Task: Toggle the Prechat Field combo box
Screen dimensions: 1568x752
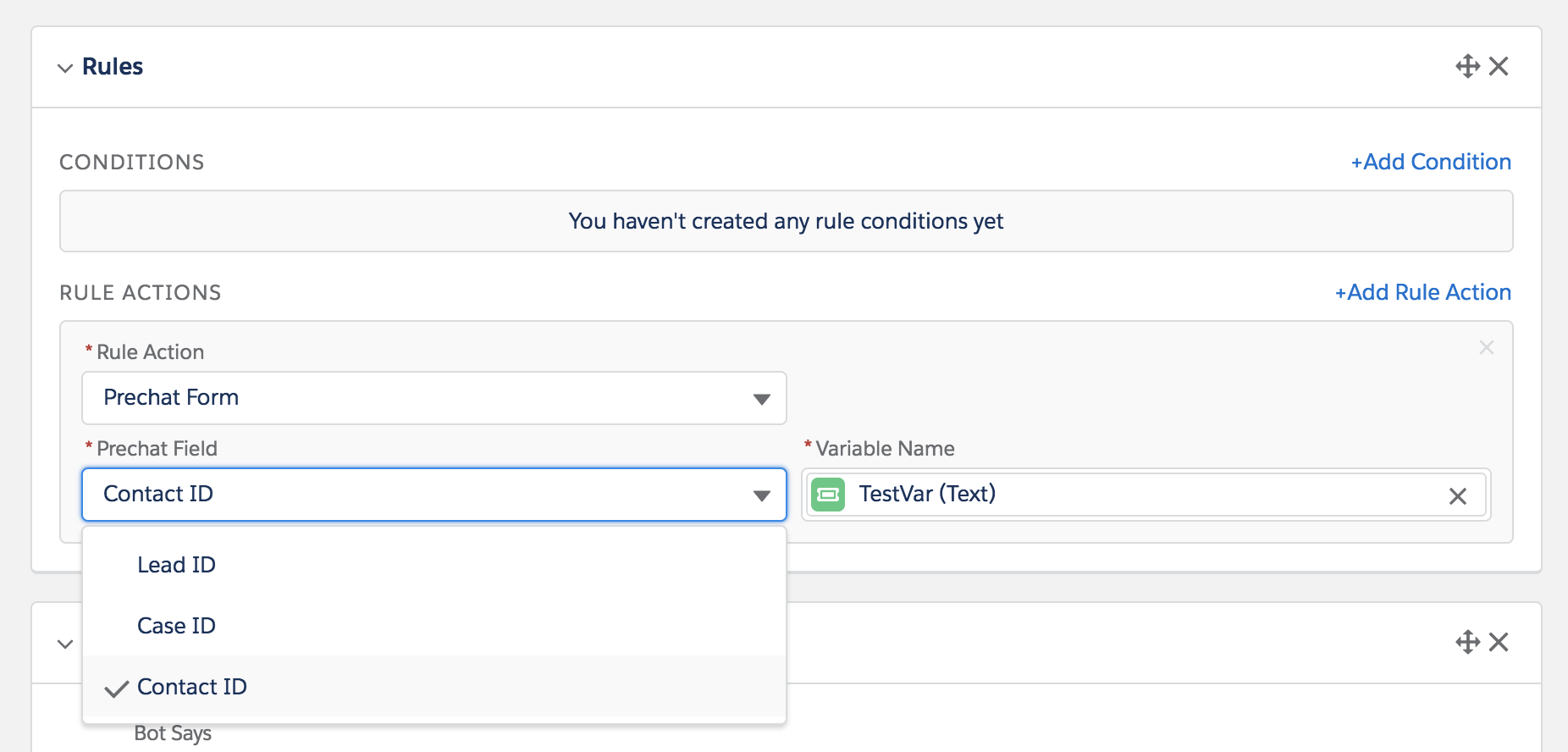Action: (x=433, y=495)
